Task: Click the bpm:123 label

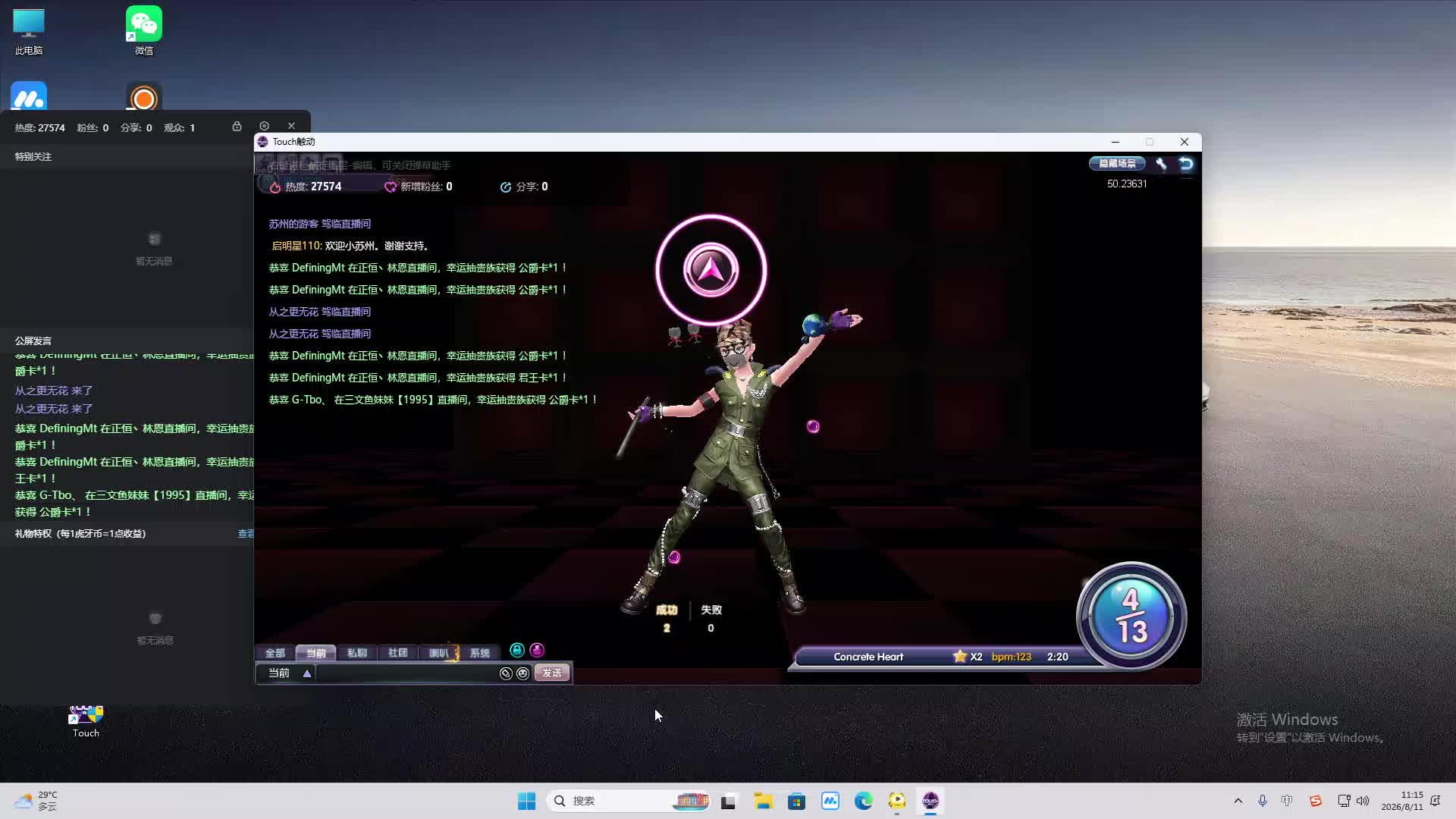Action: [x=1012, y=657]
